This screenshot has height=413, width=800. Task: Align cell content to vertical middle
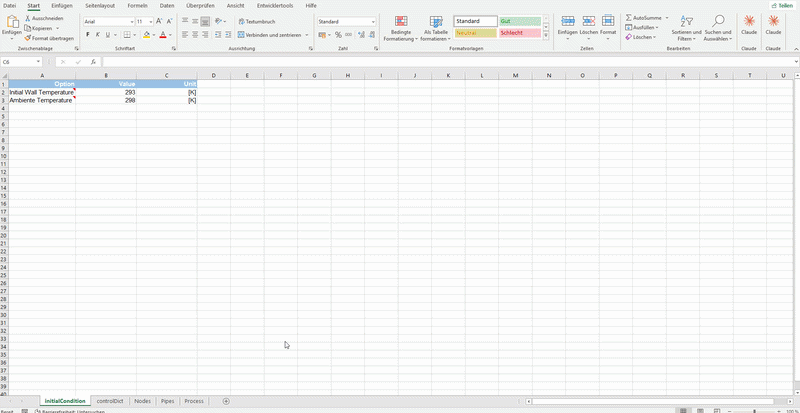[195, 21]
